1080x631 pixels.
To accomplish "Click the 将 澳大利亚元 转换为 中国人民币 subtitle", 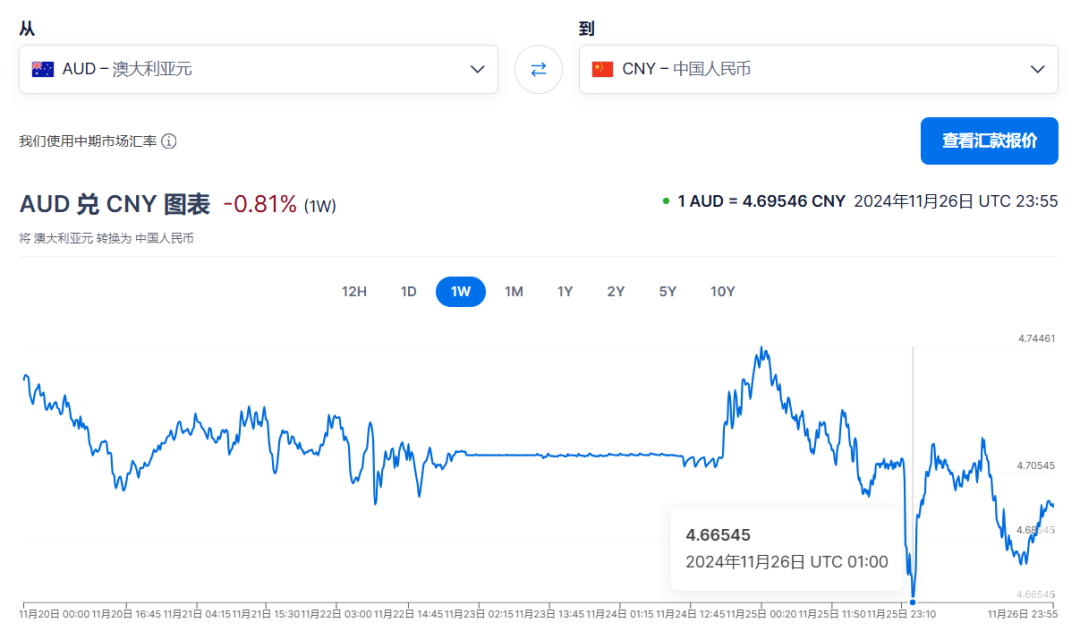I will coord(106,238).
